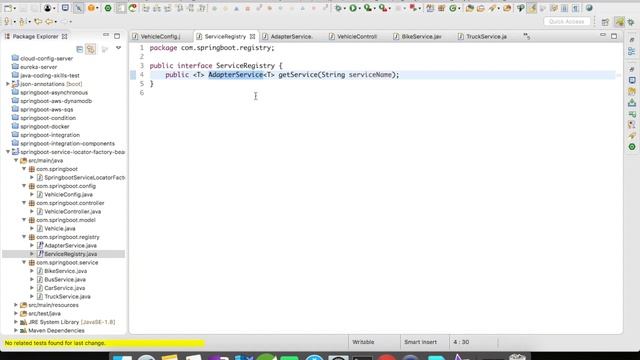640x360 pixels.
Task: Collapse the com.springboot.registry package
Action: [24, 237]
